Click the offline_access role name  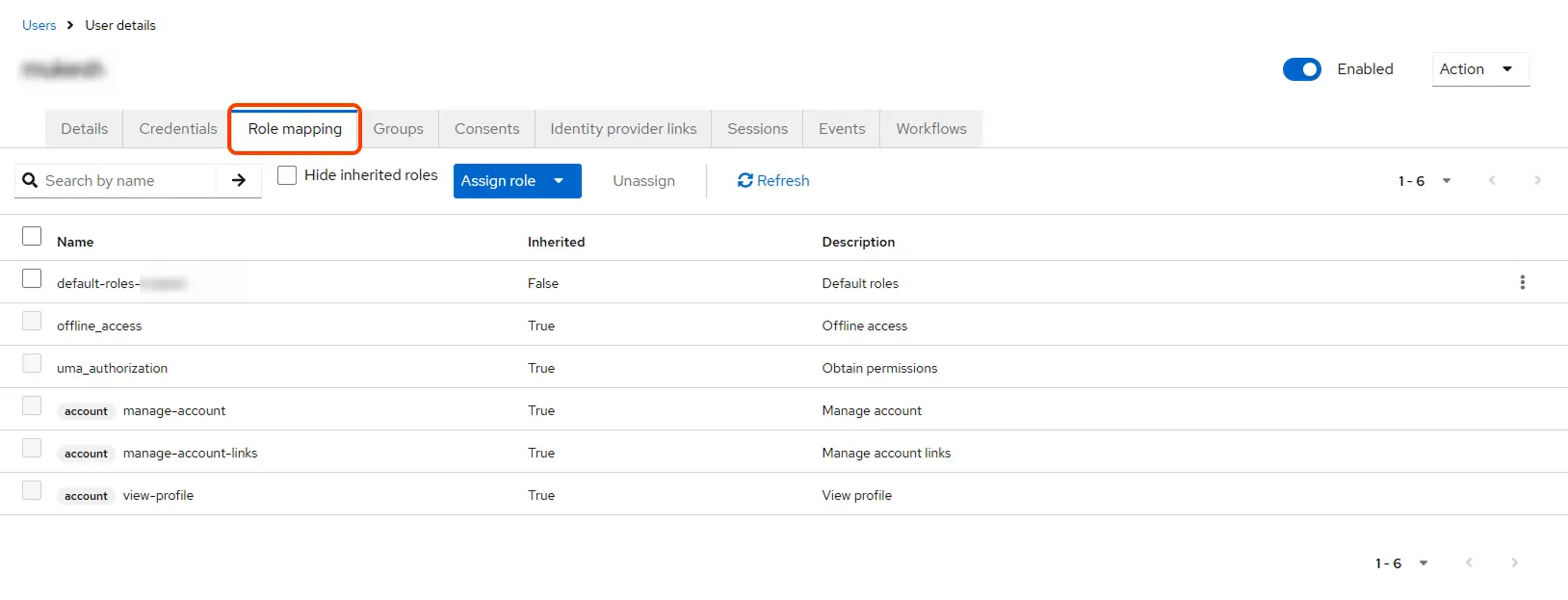pyautogui.click(x=99, y=326)
